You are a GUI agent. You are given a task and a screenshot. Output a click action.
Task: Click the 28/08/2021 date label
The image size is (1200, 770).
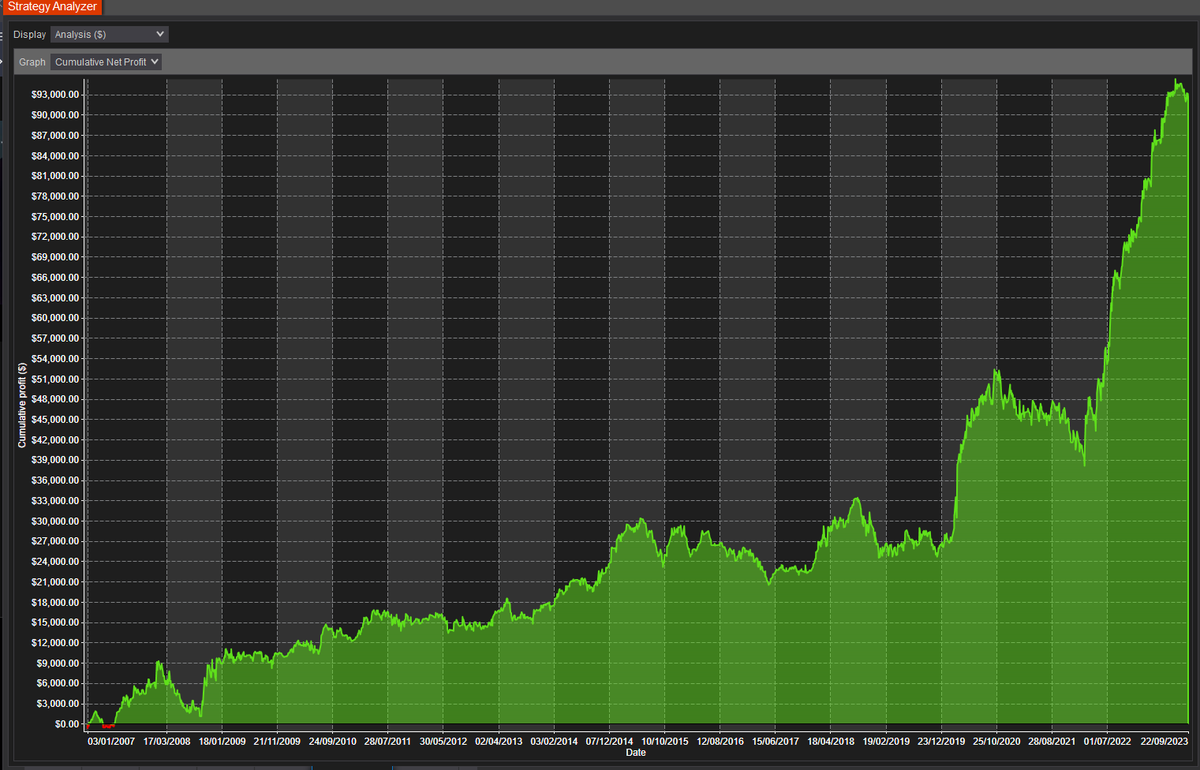[x=1052, y=741]
